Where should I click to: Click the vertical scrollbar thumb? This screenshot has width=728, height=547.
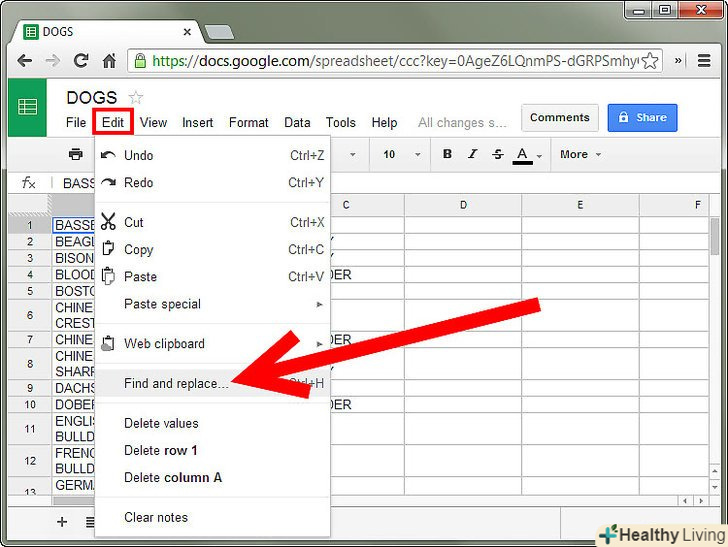point(715,236)
